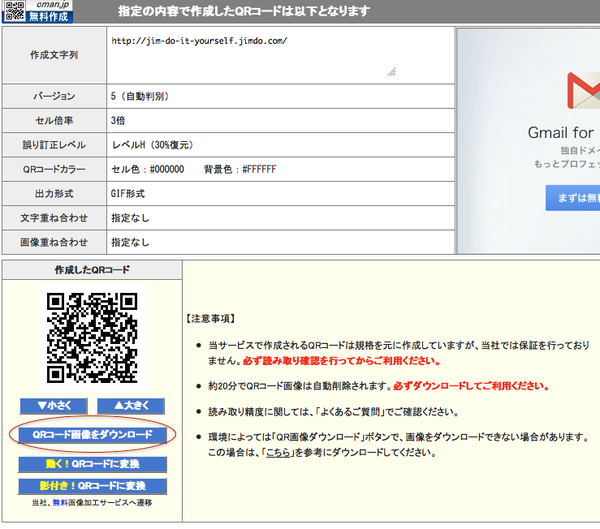Click the 画像重ね合わせ row label
This screenshot has height=529, width=600.
pos(54,242)
